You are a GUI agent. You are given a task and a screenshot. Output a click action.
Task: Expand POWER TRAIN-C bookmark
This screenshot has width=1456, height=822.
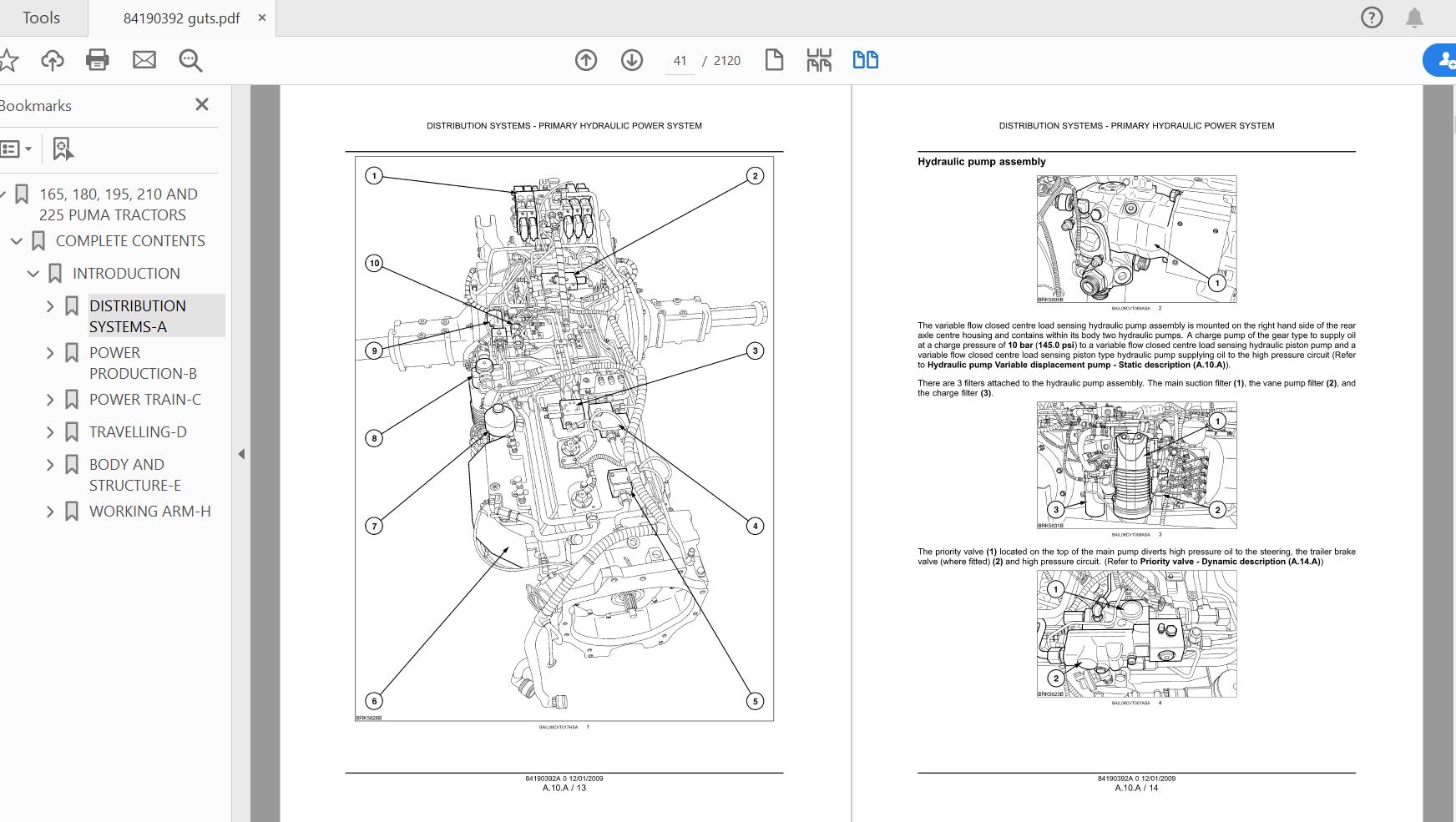50,400
